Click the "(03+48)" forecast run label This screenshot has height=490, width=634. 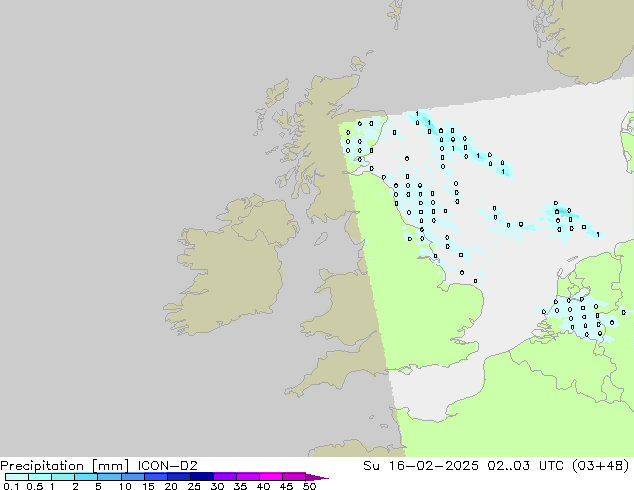pyautogui.click(x=601, y=466)
